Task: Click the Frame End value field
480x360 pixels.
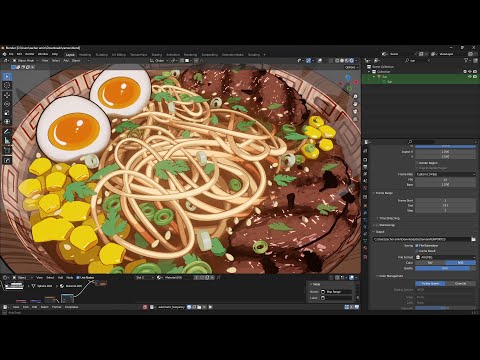Action: [445, 206]
